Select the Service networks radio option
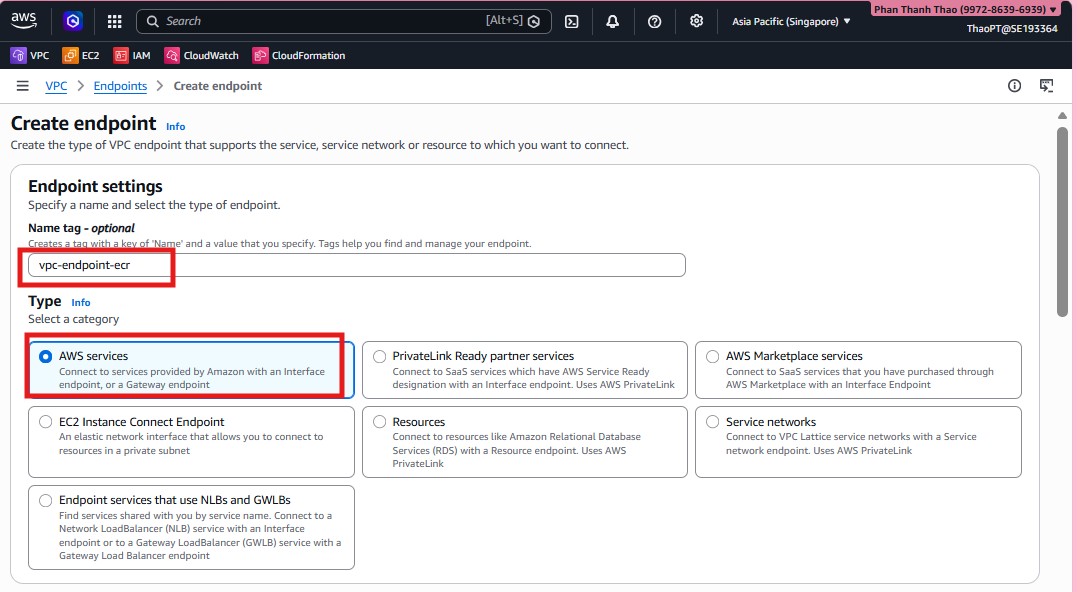 tap(712, 422)
